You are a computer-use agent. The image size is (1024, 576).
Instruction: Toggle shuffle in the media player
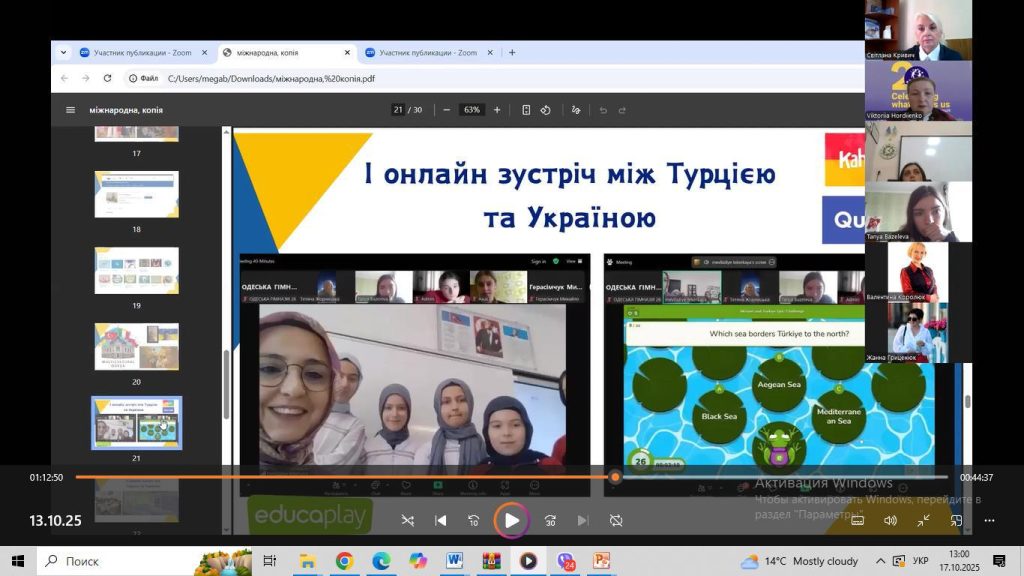(407, 520)
